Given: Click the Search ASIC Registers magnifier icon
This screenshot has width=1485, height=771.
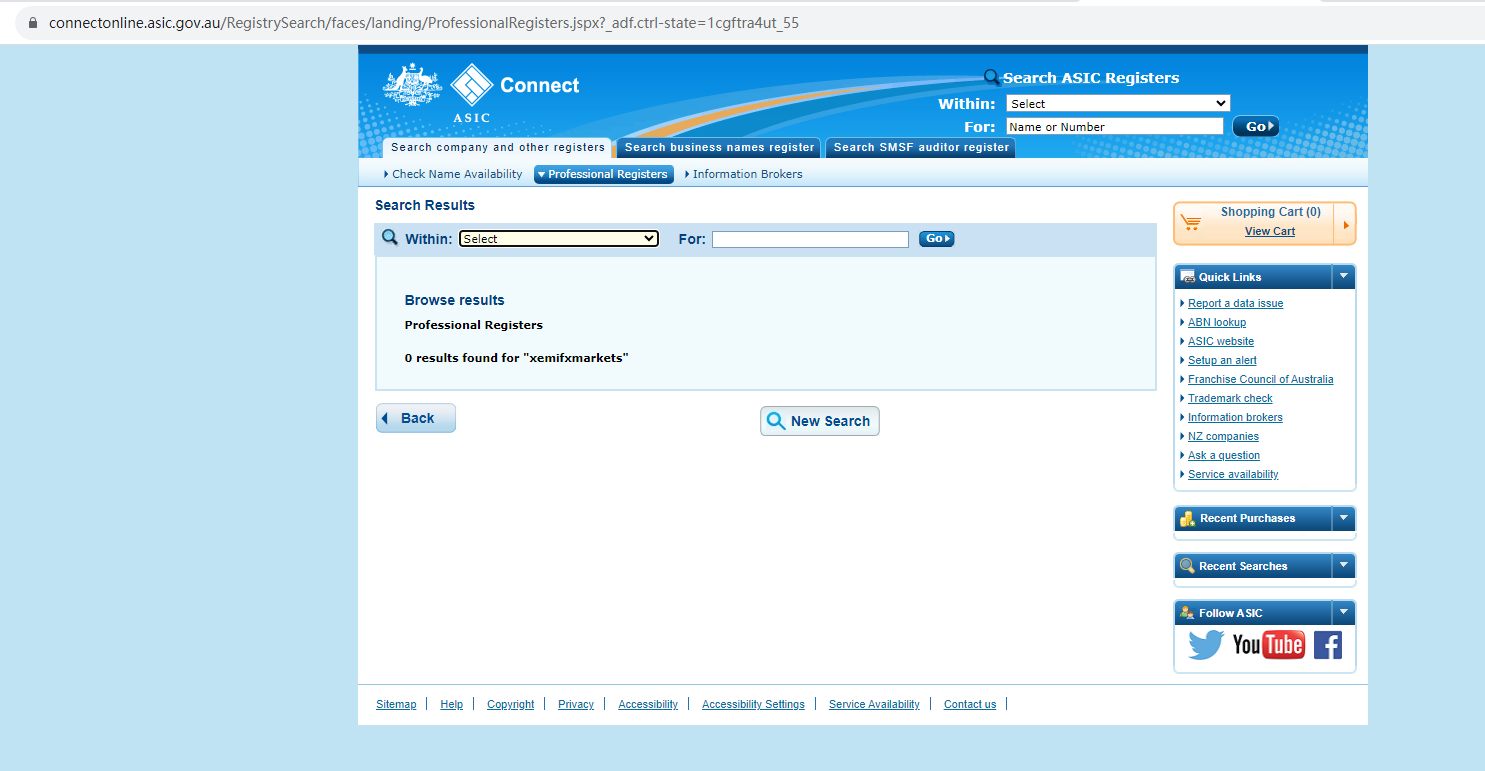Looking at the screenshot, I should pyautogui.click(x=992, y=77).
